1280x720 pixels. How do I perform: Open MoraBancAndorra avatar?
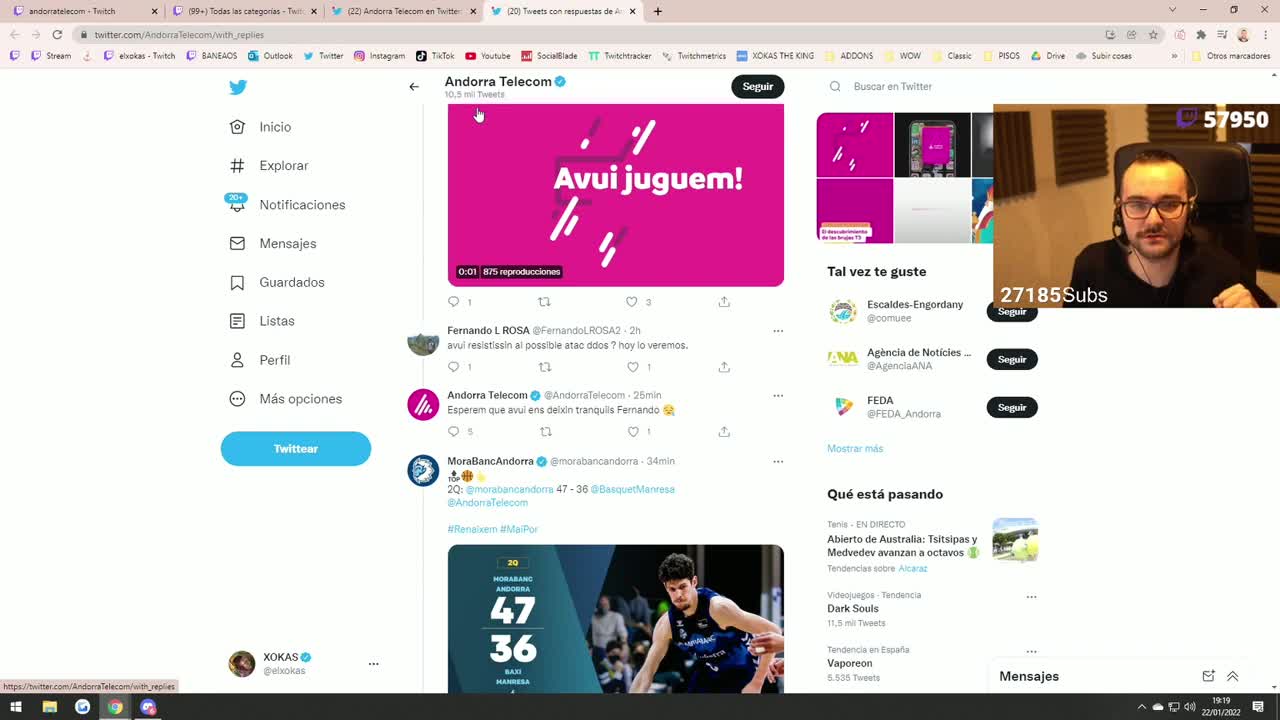[423, 471]
